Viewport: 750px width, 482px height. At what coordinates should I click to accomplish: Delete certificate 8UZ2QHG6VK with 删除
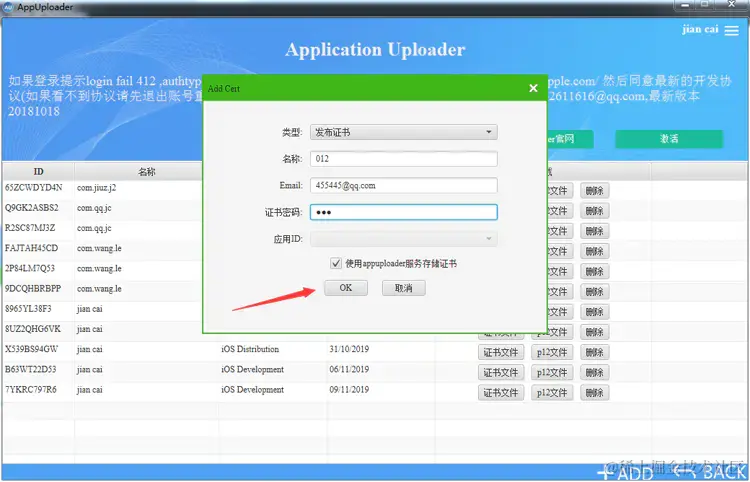[x=595, y=332]
